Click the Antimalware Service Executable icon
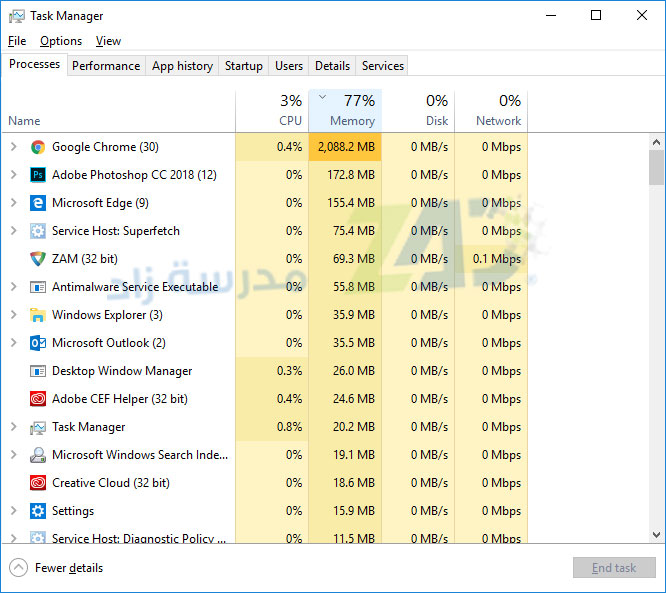 [38, 287]
